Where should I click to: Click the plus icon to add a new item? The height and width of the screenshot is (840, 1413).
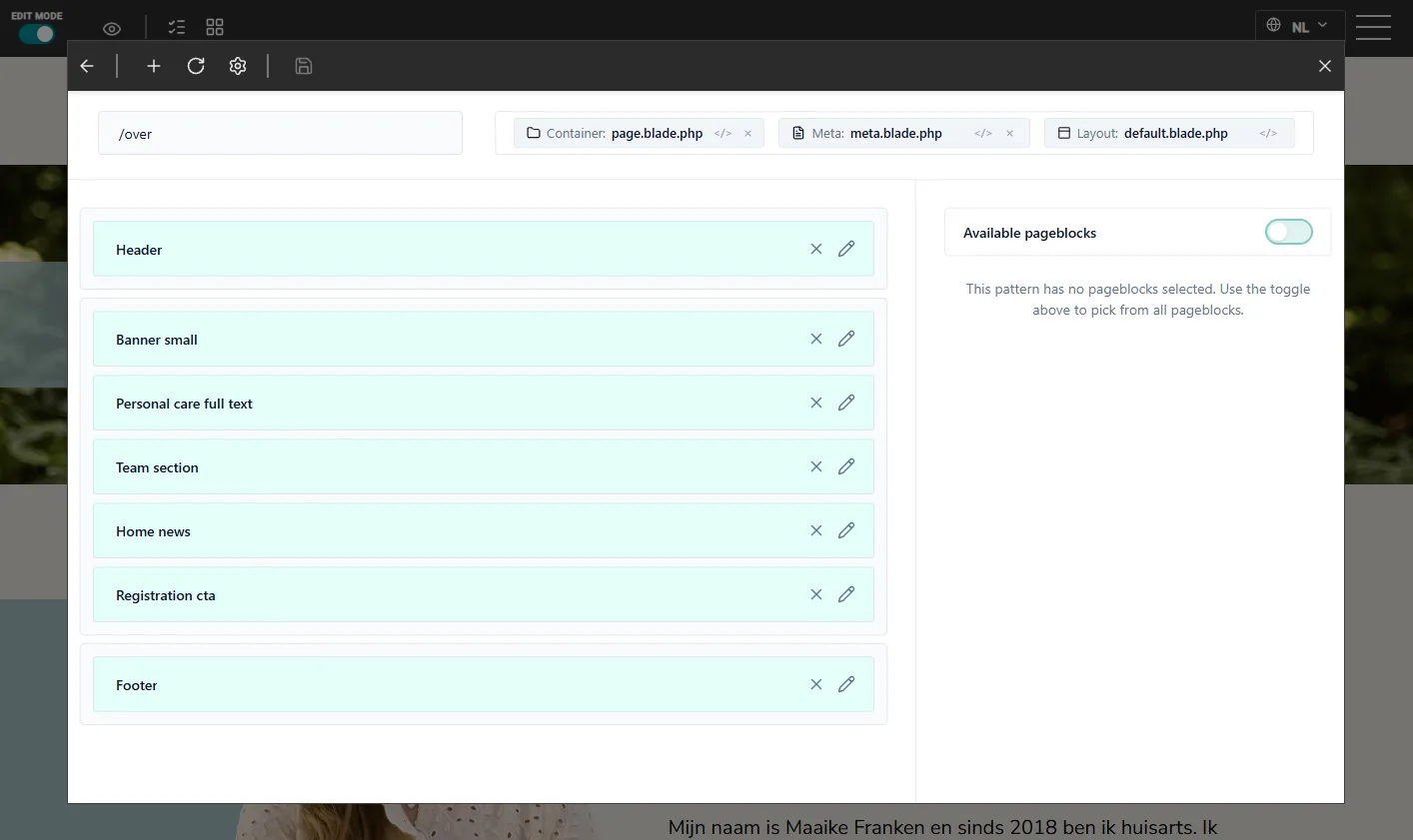point(154,66)
